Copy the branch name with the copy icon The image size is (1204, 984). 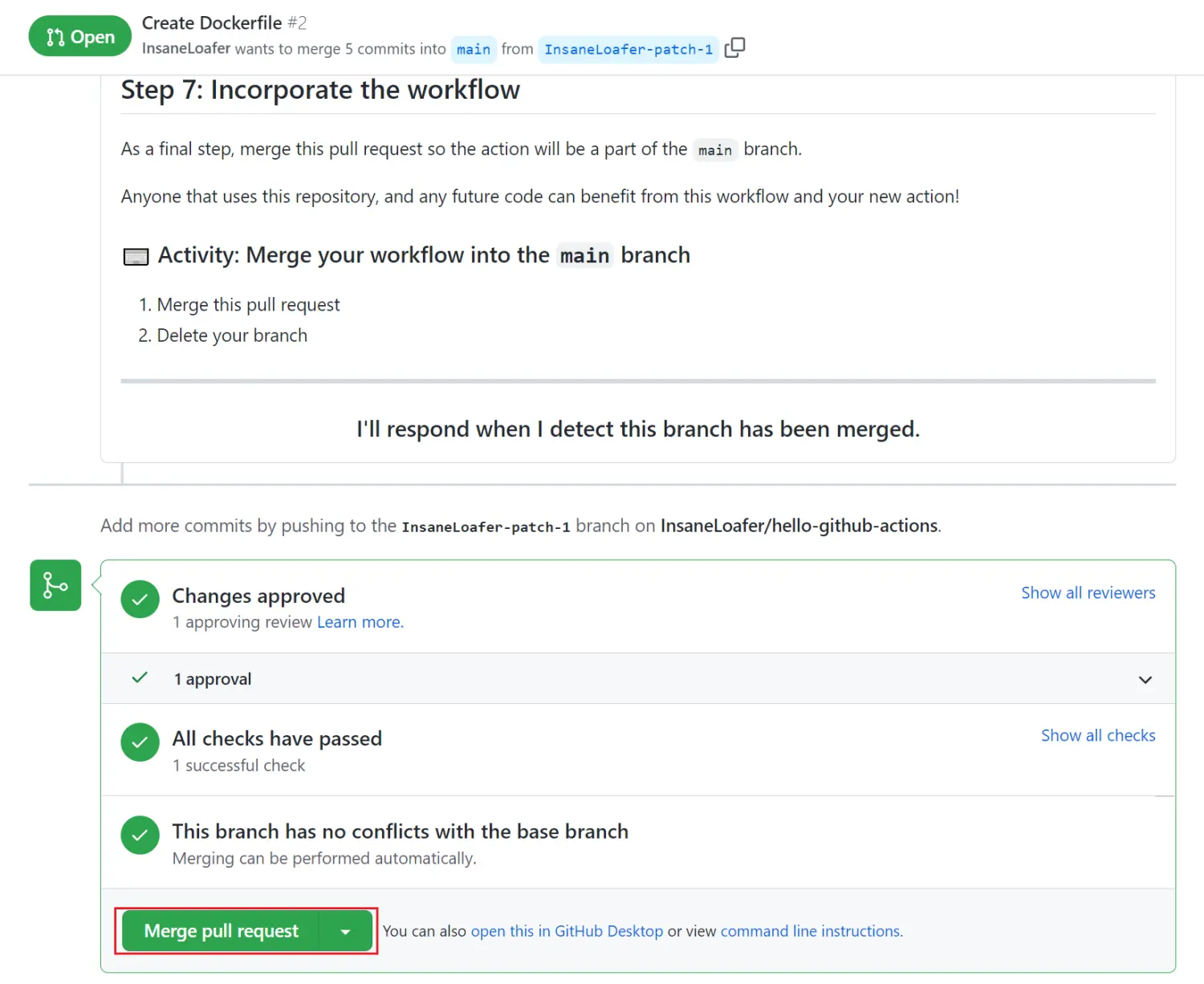point(734,48)
